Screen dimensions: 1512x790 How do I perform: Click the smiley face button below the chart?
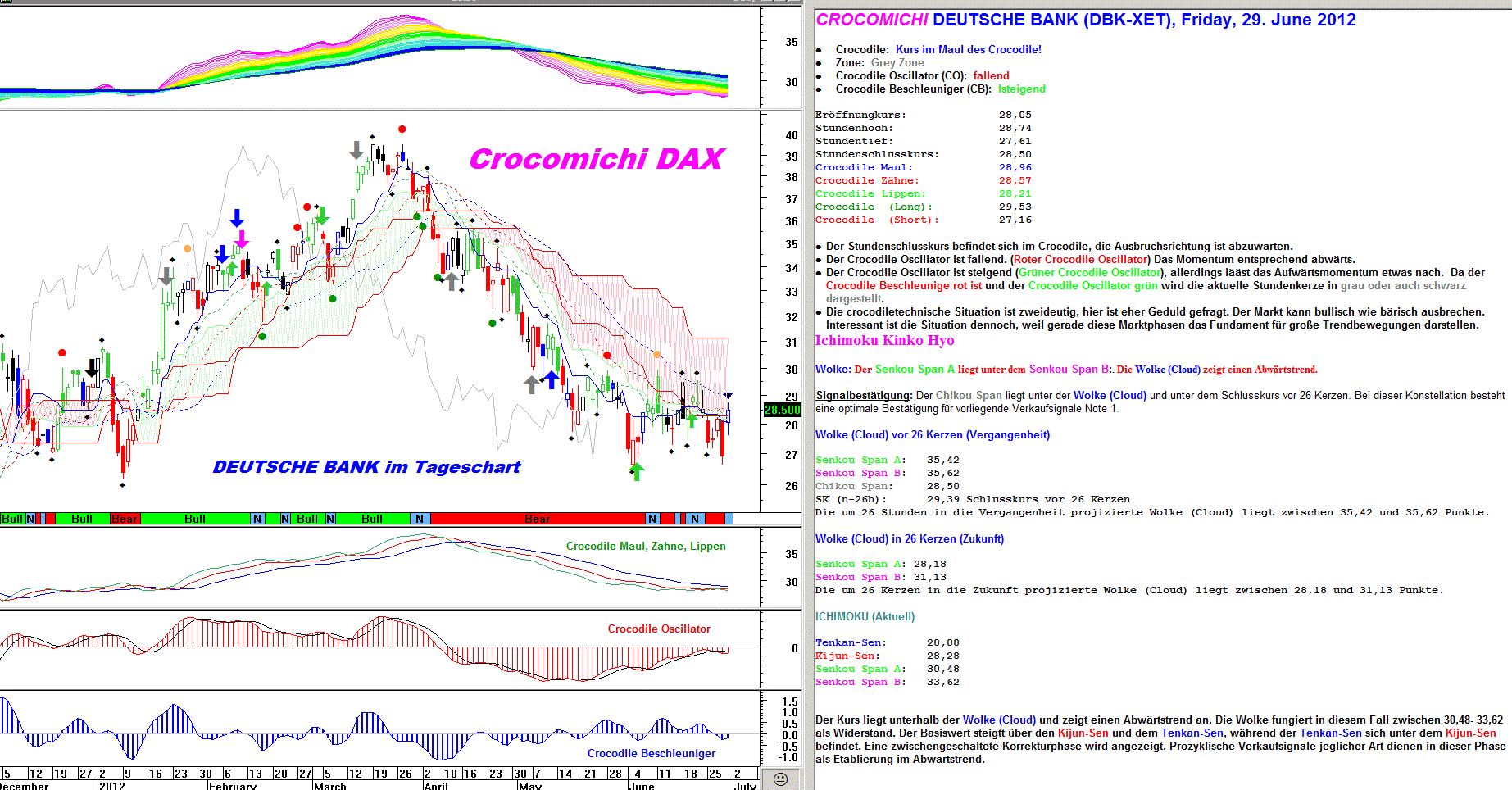pyautogui.click(x=780, y=779)
